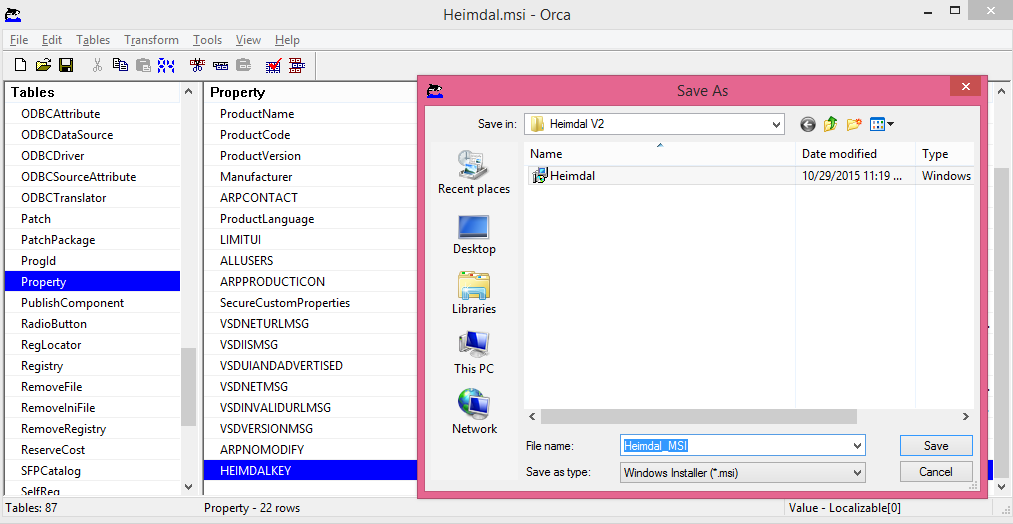Viewport: 1013px width, 524px height.
Task: Click the grayed-out Cut scissors icon
Action: pos(98,65)
